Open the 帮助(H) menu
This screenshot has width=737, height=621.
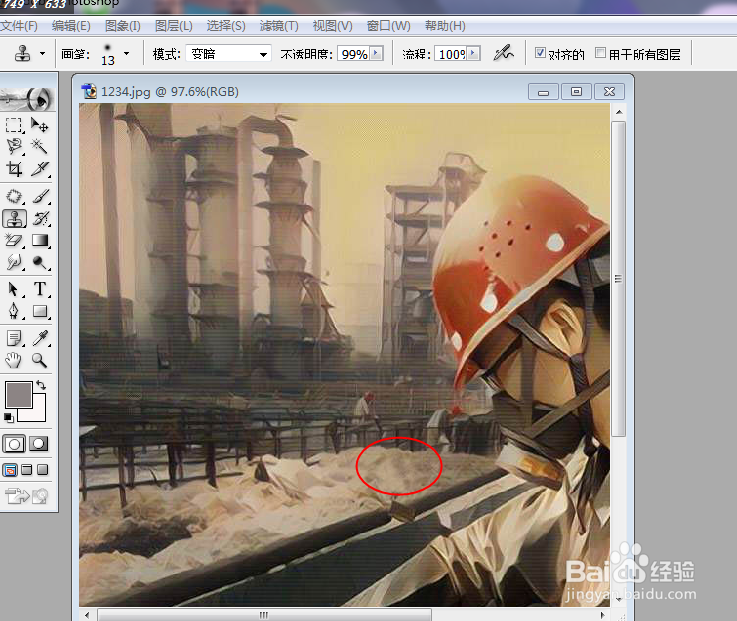[x=445, y=26]
